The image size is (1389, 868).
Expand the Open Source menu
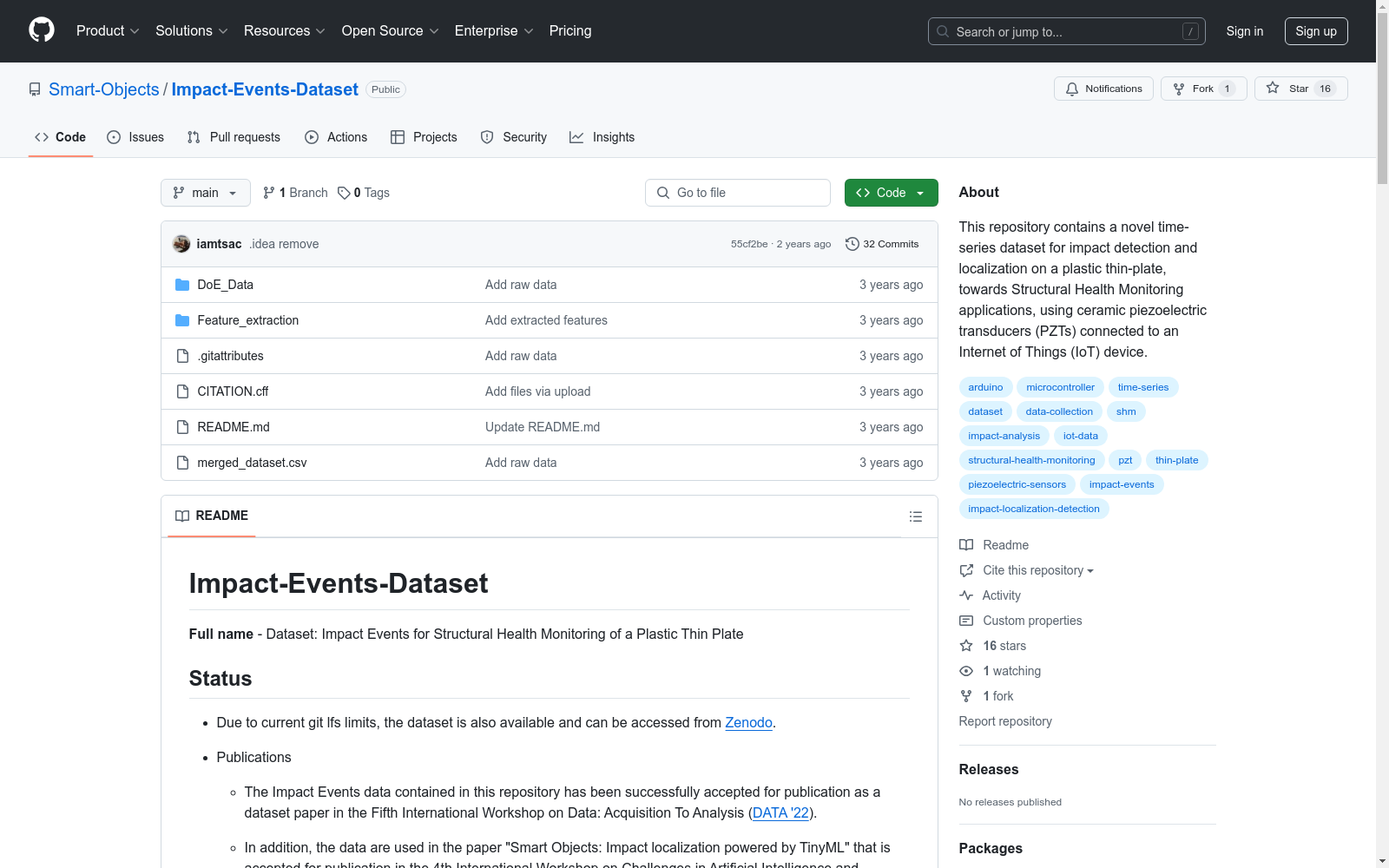click(391, 31)
